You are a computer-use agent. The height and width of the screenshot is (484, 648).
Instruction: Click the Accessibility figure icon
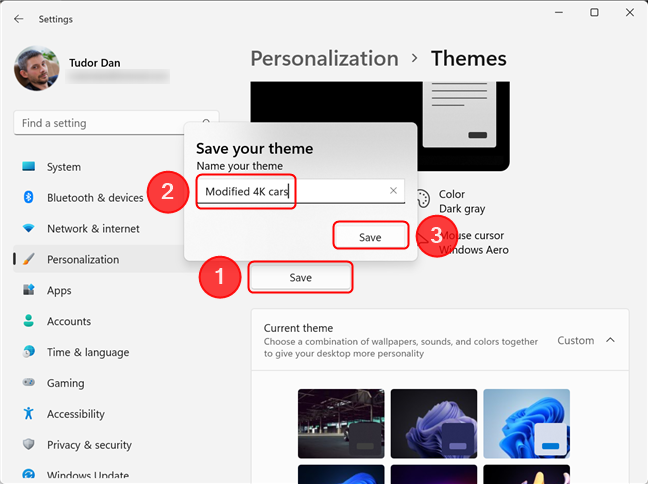click(29, 413)
